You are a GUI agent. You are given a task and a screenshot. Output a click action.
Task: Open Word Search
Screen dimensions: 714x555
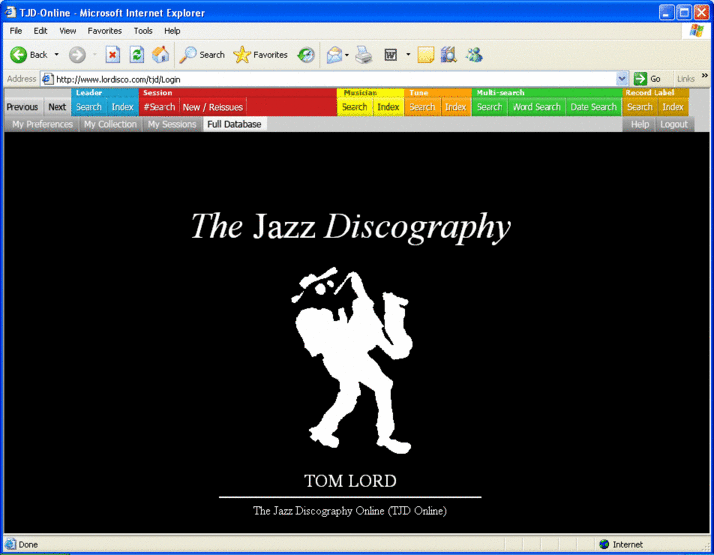[x=536, y=107]
